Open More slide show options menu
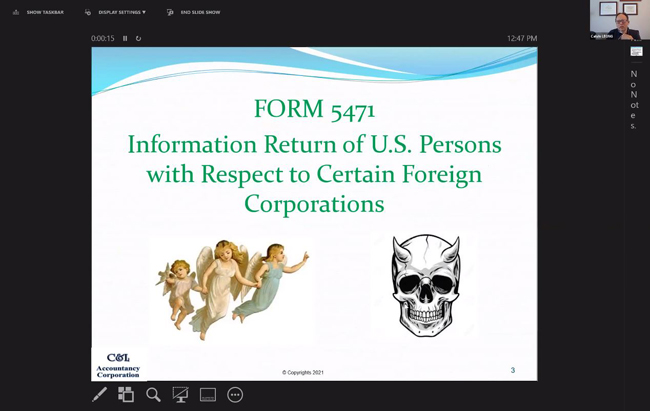The image size is (650, 411). point(235,395)
